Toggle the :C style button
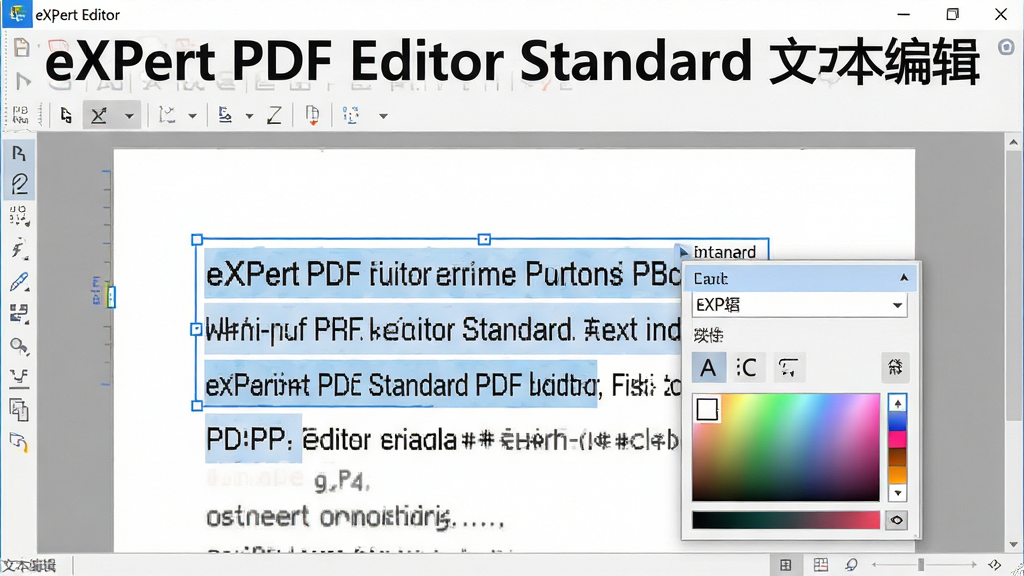 (x=746, y=368)
